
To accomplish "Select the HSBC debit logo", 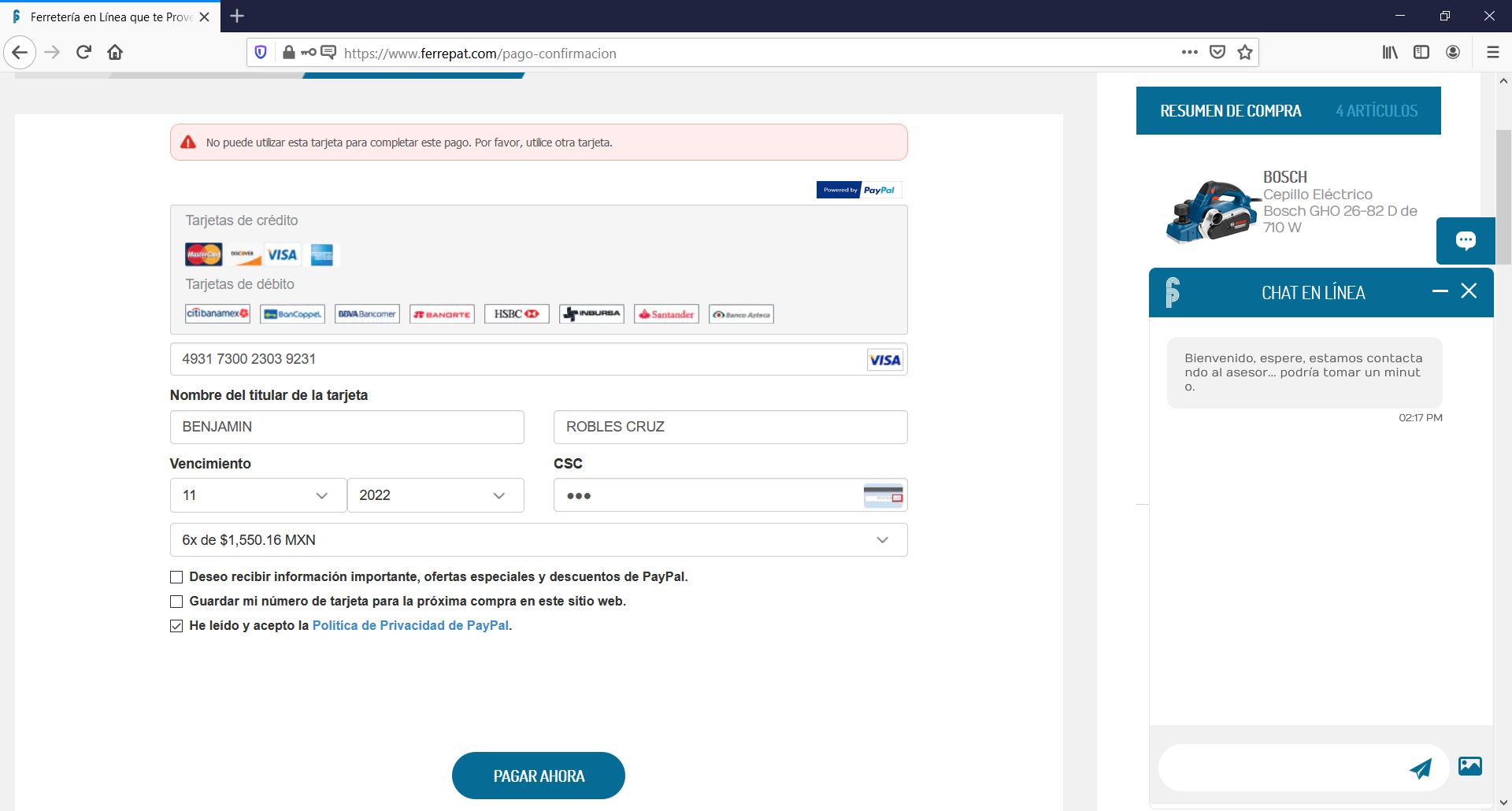I will point(517,314).
